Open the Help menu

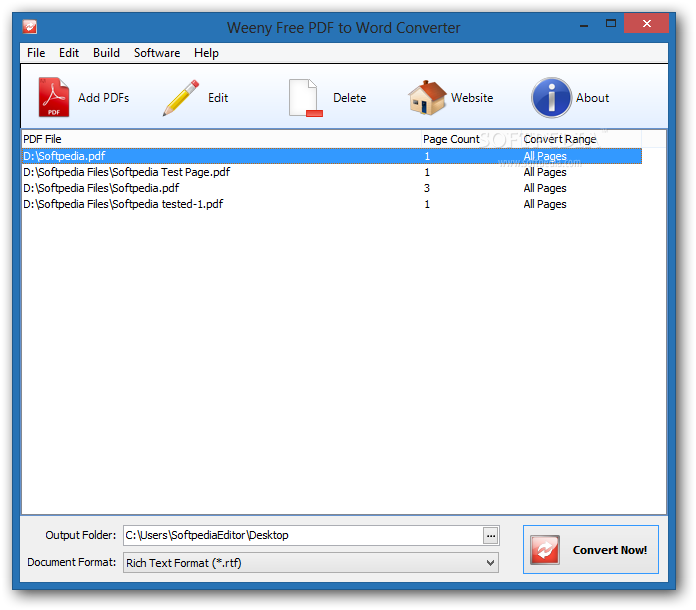(206, 53)
